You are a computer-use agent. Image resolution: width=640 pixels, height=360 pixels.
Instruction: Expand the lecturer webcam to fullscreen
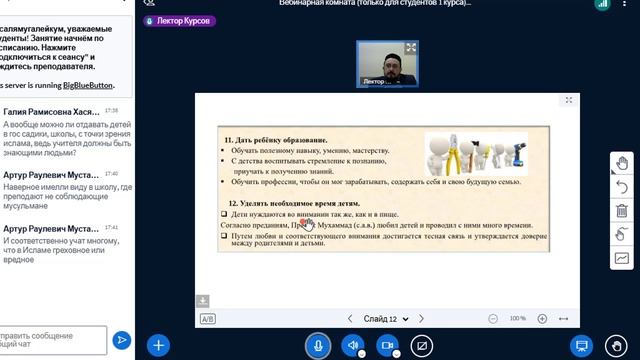coord(411,48)
